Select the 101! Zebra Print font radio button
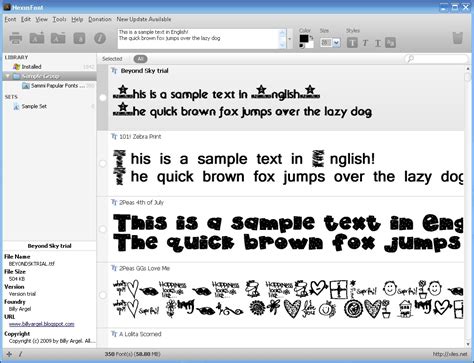 coord(103,163)
